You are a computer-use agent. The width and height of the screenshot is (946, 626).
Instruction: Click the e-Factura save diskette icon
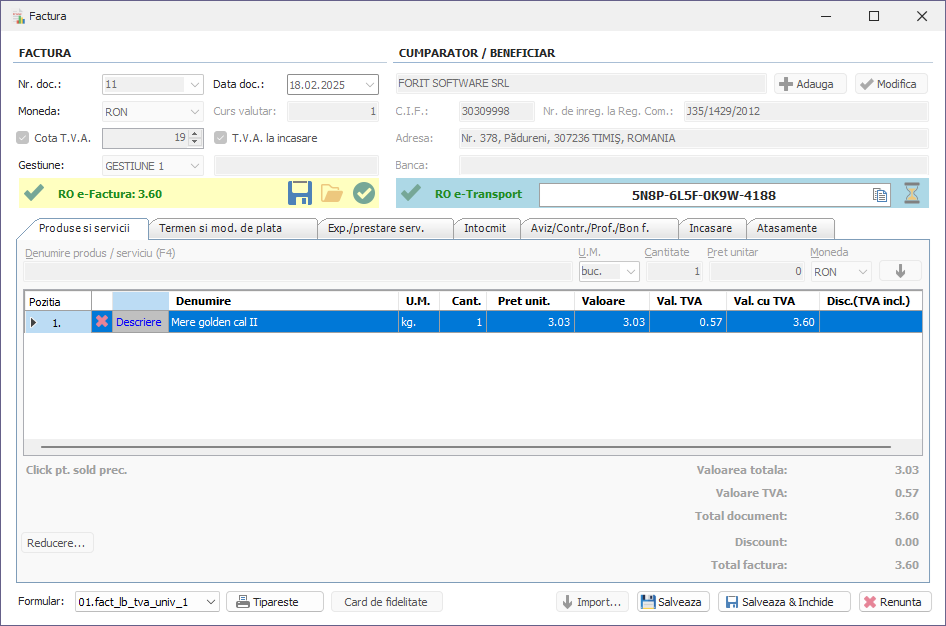tap(300, 193)
